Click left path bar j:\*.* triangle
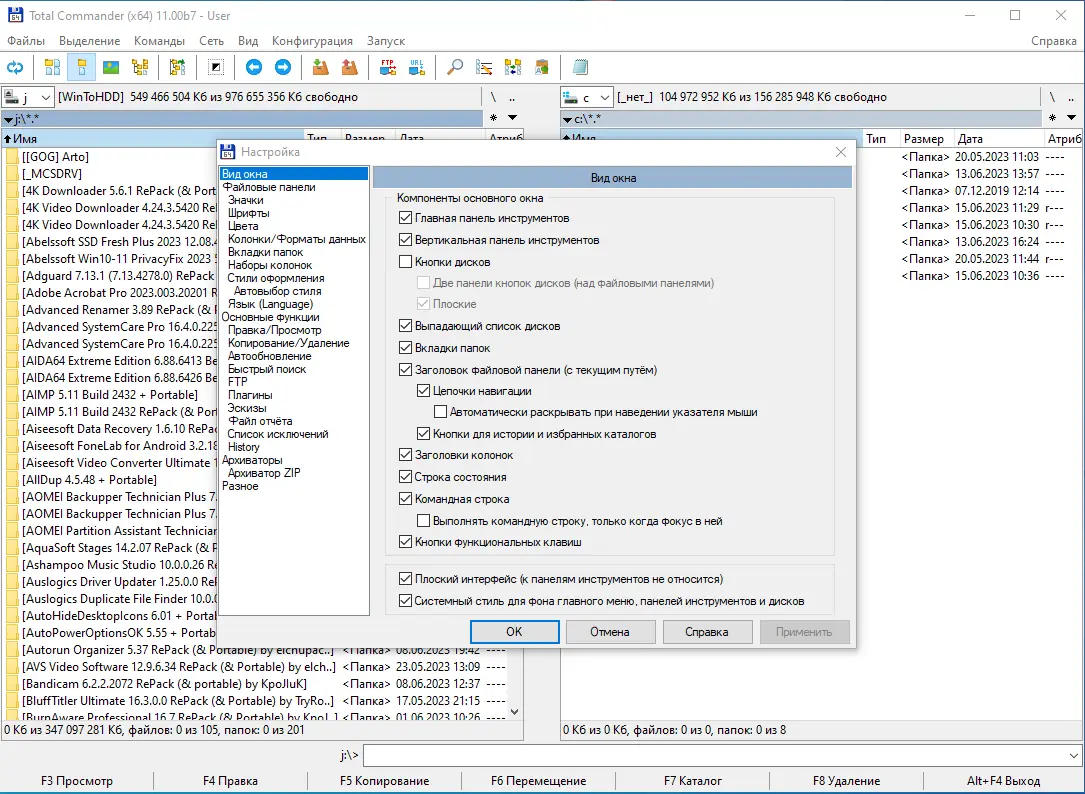The image size is (1085, 794). pyautogui.click(x=8, y=120)
